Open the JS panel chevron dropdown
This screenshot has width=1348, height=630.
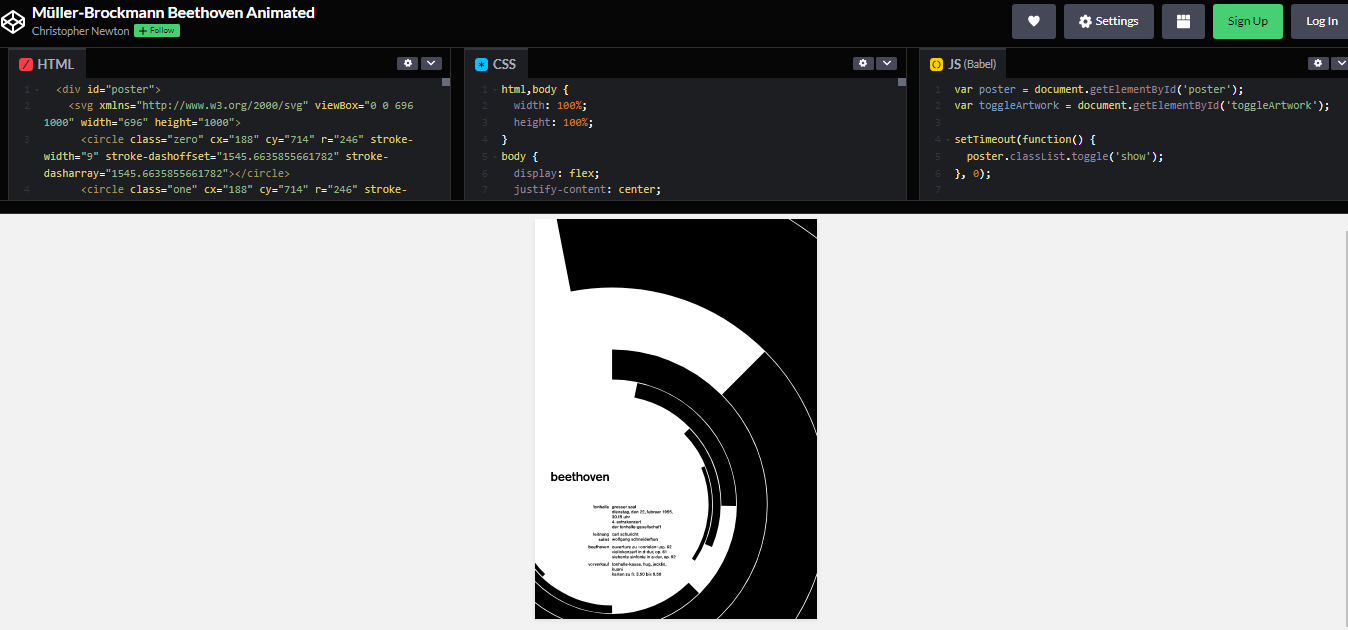coord(1340,63)
